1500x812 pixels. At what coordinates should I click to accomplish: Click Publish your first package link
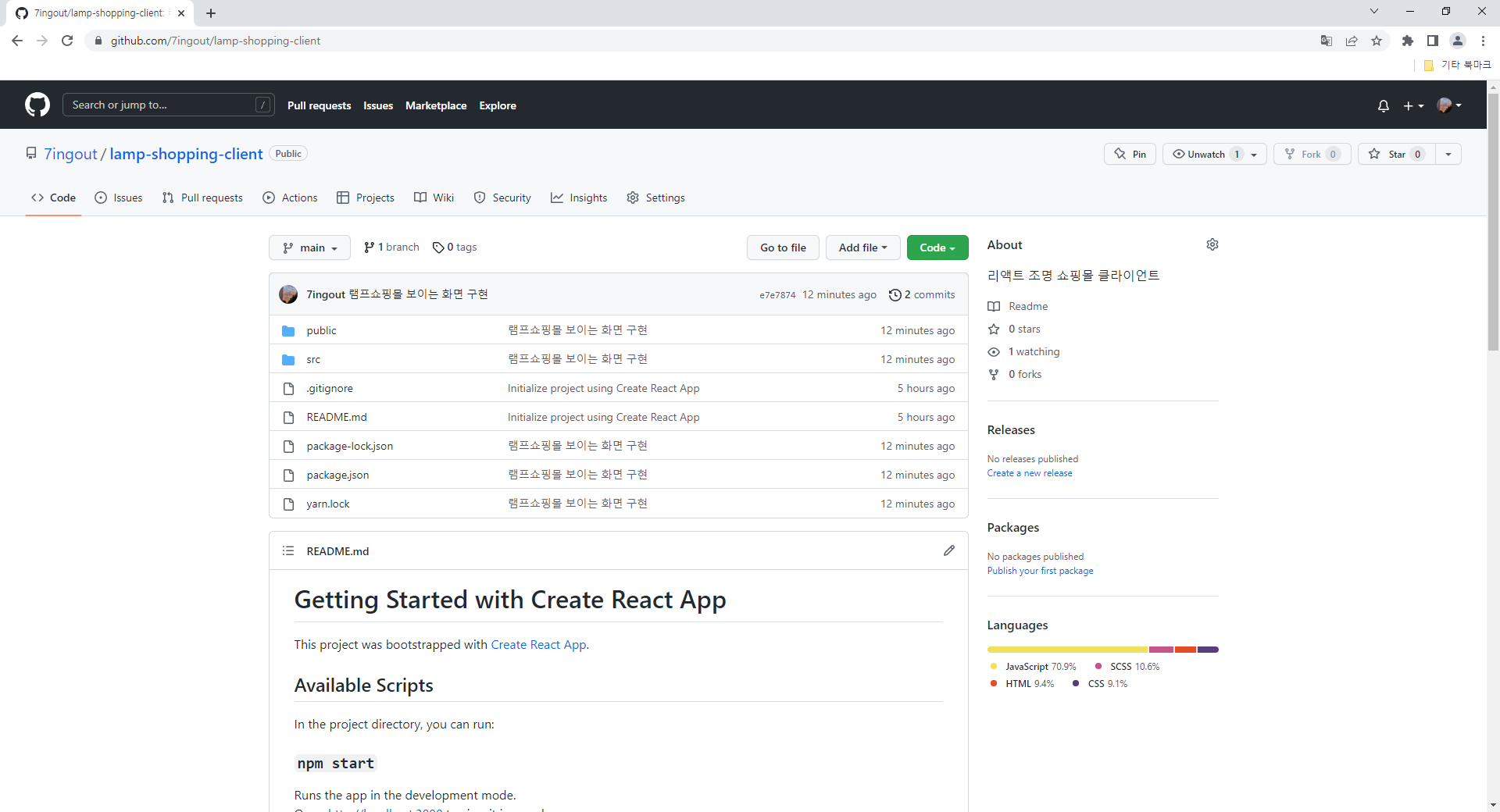1040,571
